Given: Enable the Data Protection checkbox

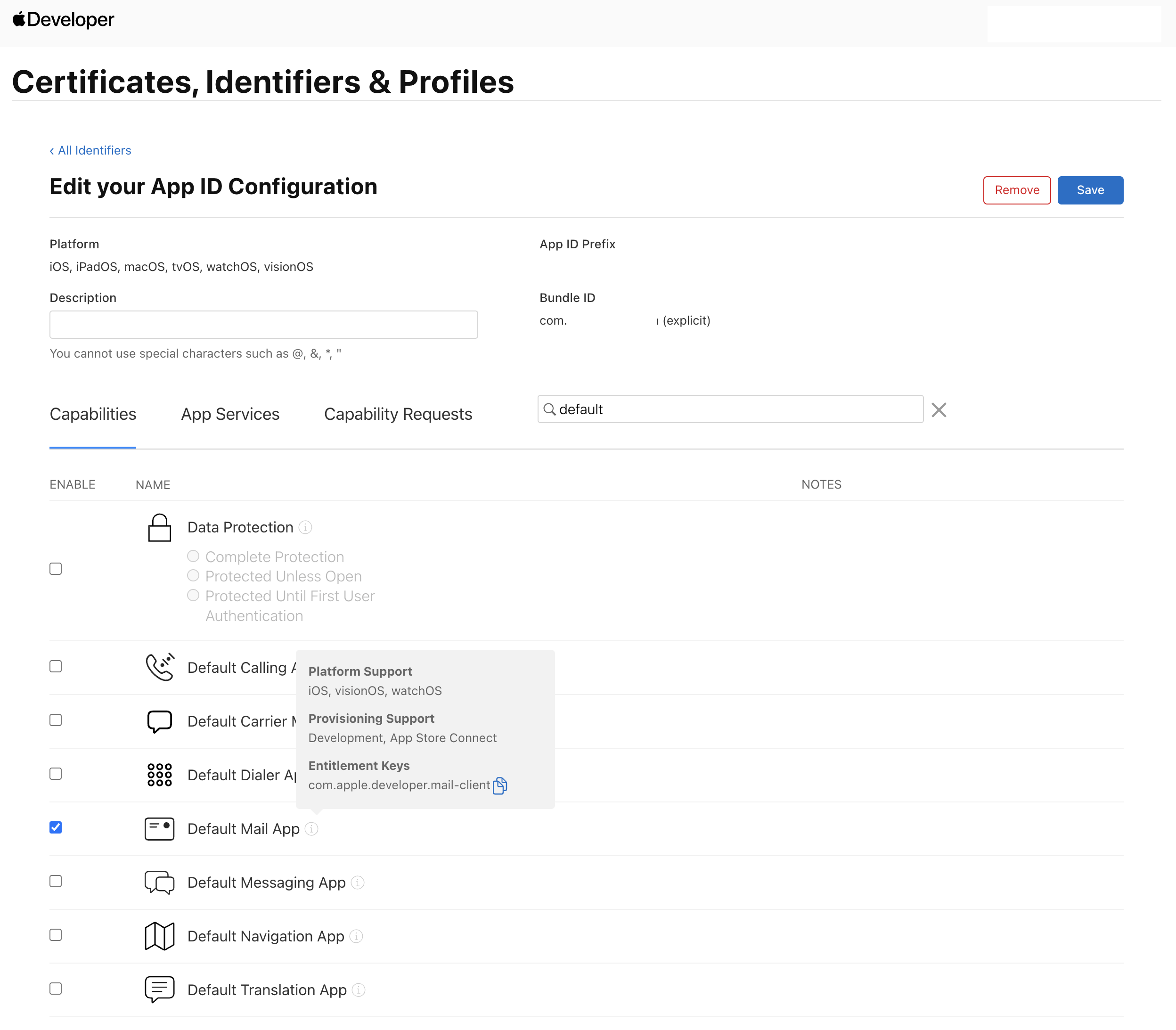Looking at the screenshot, I should click(x=56, y=569).
